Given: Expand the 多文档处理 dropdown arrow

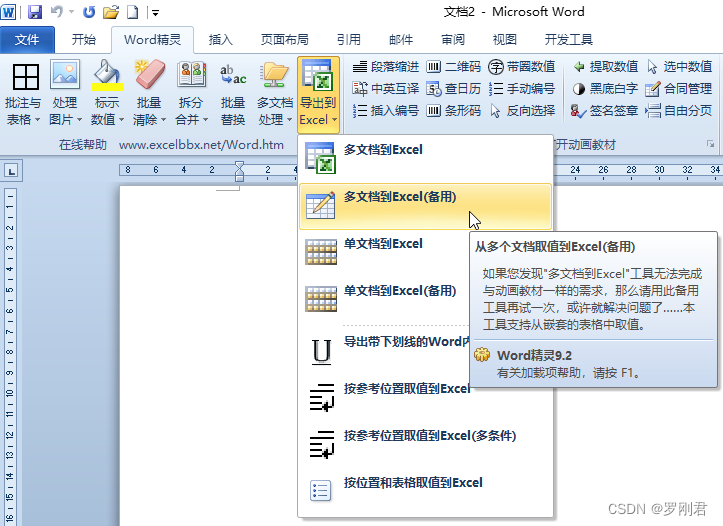Looking at the screenshot, I should (289, 120).
